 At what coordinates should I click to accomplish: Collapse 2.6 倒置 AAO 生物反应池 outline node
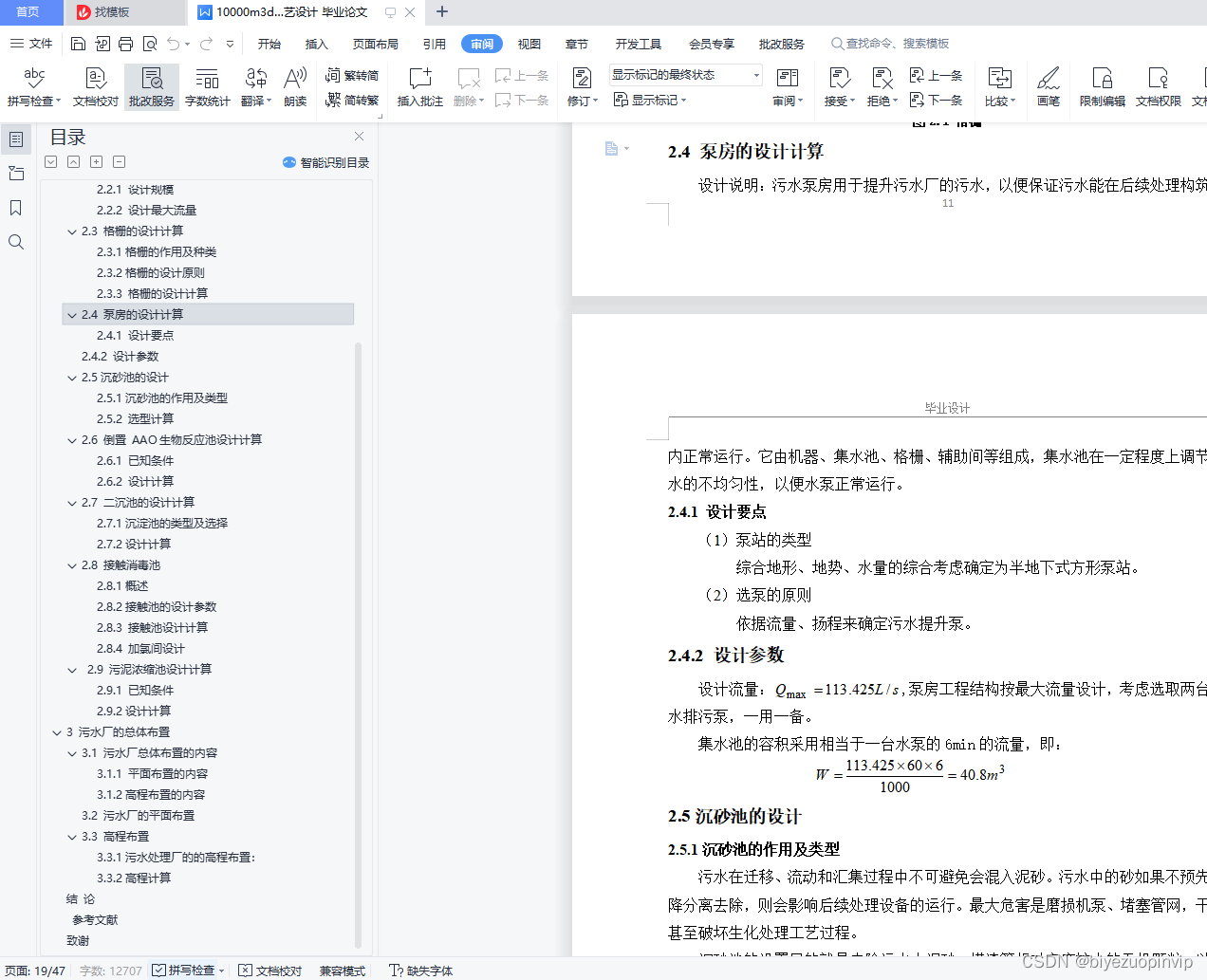[72, 440]
